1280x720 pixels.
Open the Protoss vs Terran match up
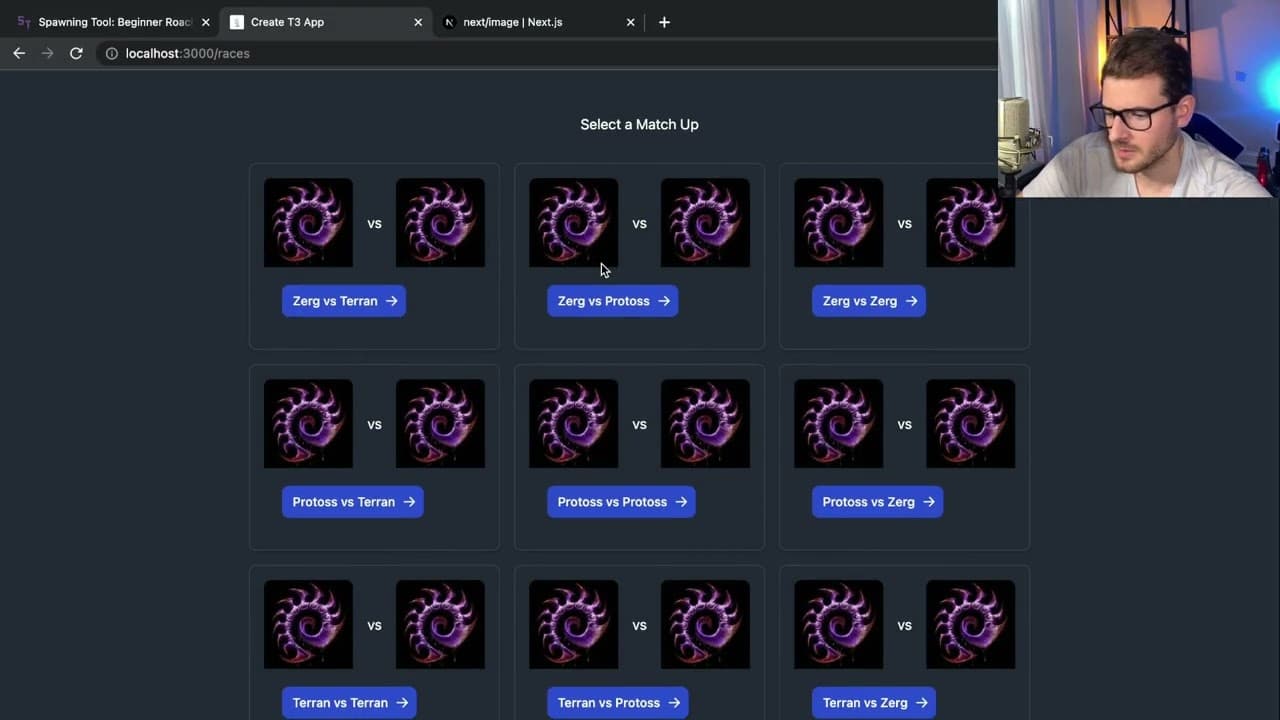(x=353, y=502)
